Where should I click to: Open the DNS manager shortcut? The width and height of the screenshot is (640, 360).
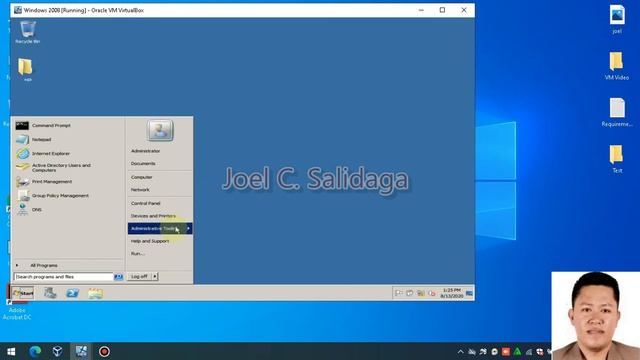point(67,209)
